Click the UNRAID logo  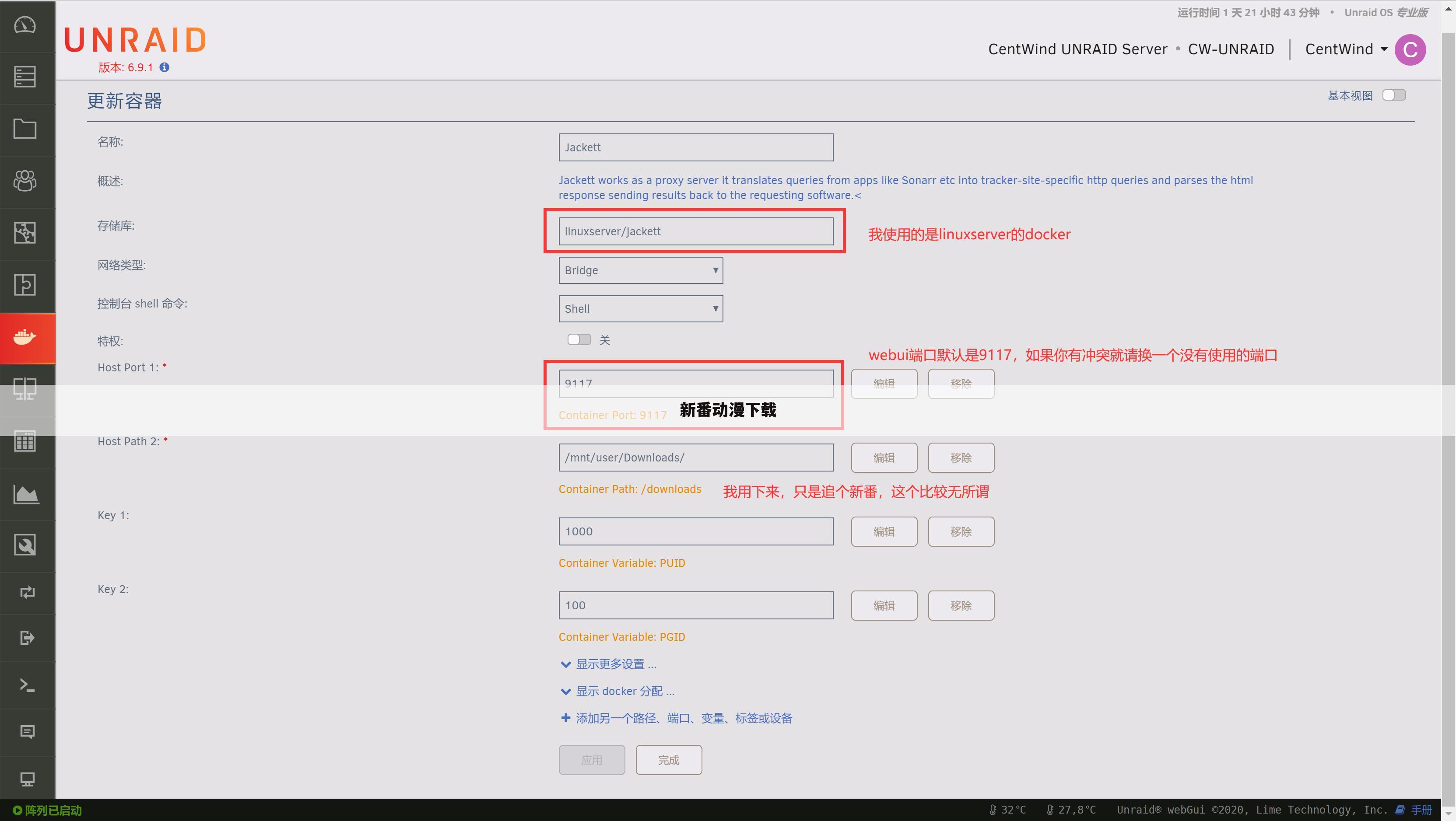[x=136, y=40]
